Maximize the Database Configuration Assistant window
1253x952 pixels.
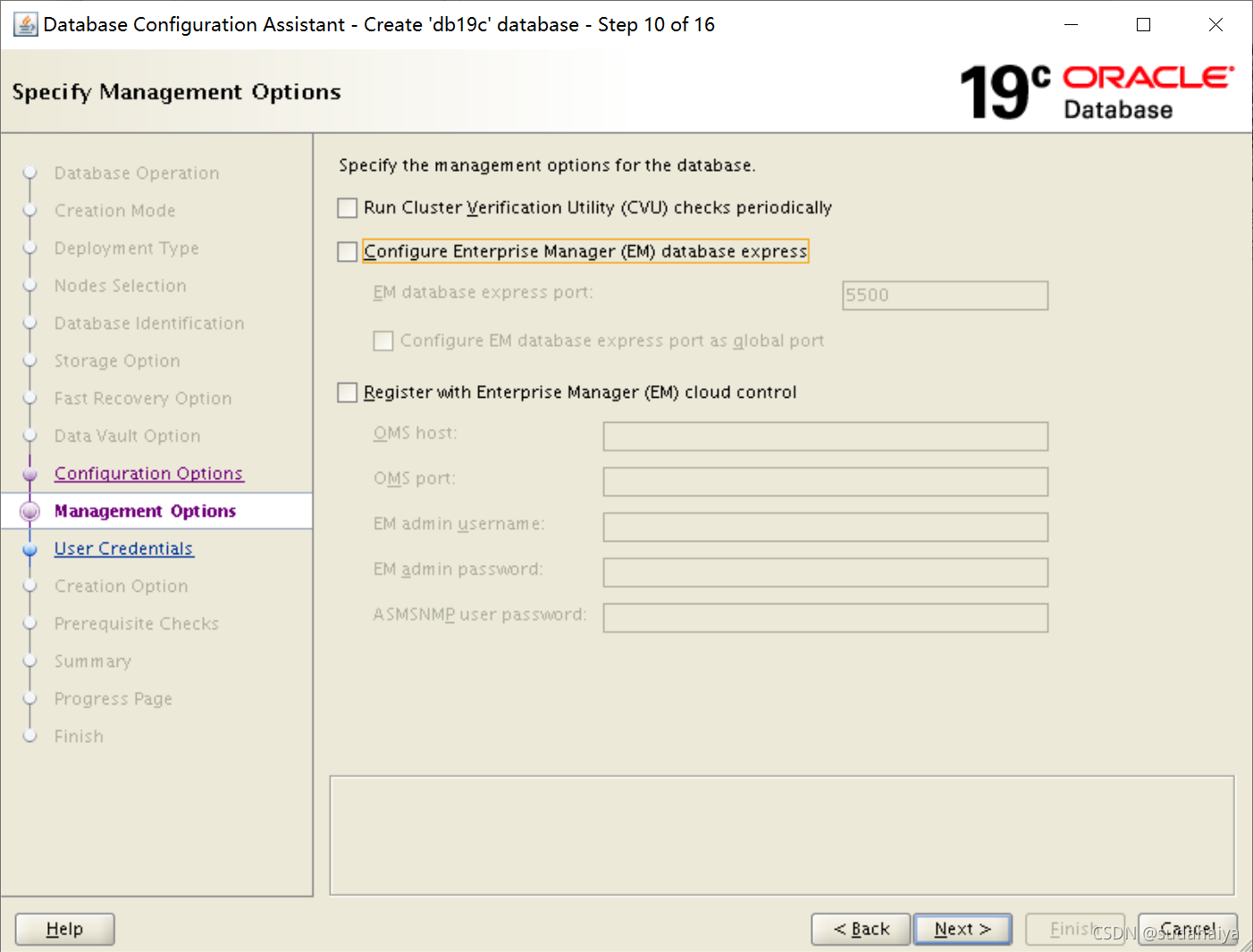(1143, 25)
